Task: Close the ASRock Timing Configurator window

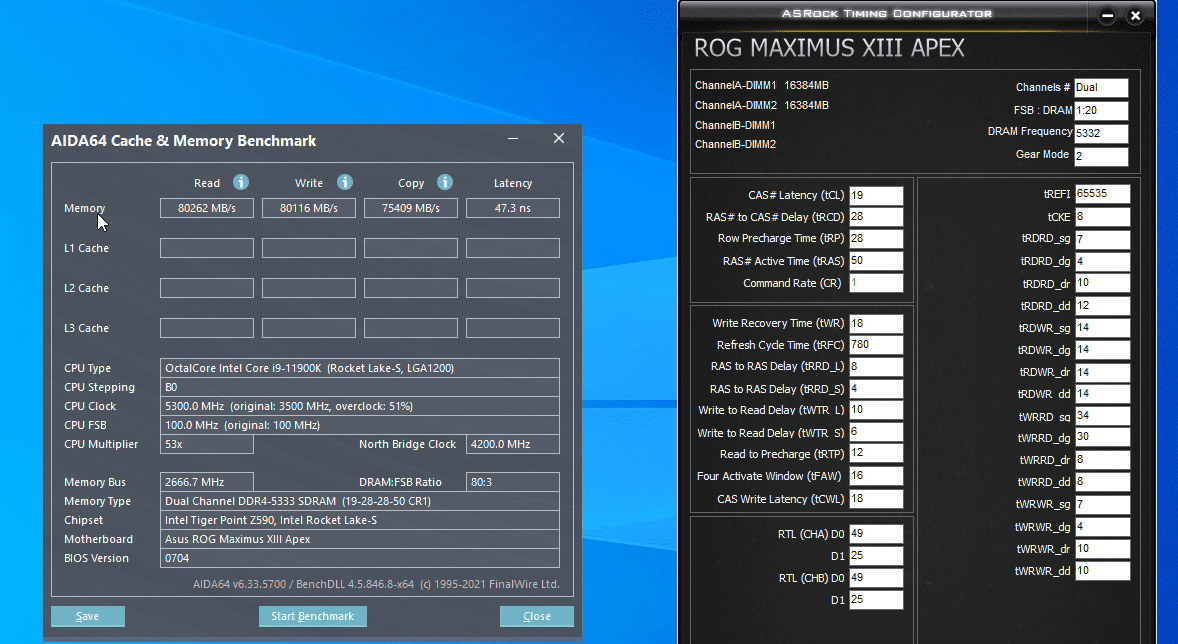Action: (1135, 15)
